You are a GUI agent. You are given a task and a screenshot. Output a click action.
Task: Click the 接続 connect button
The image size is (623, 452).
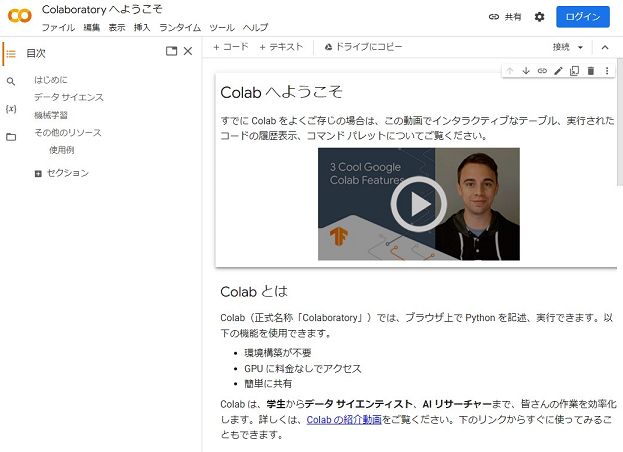561,47
